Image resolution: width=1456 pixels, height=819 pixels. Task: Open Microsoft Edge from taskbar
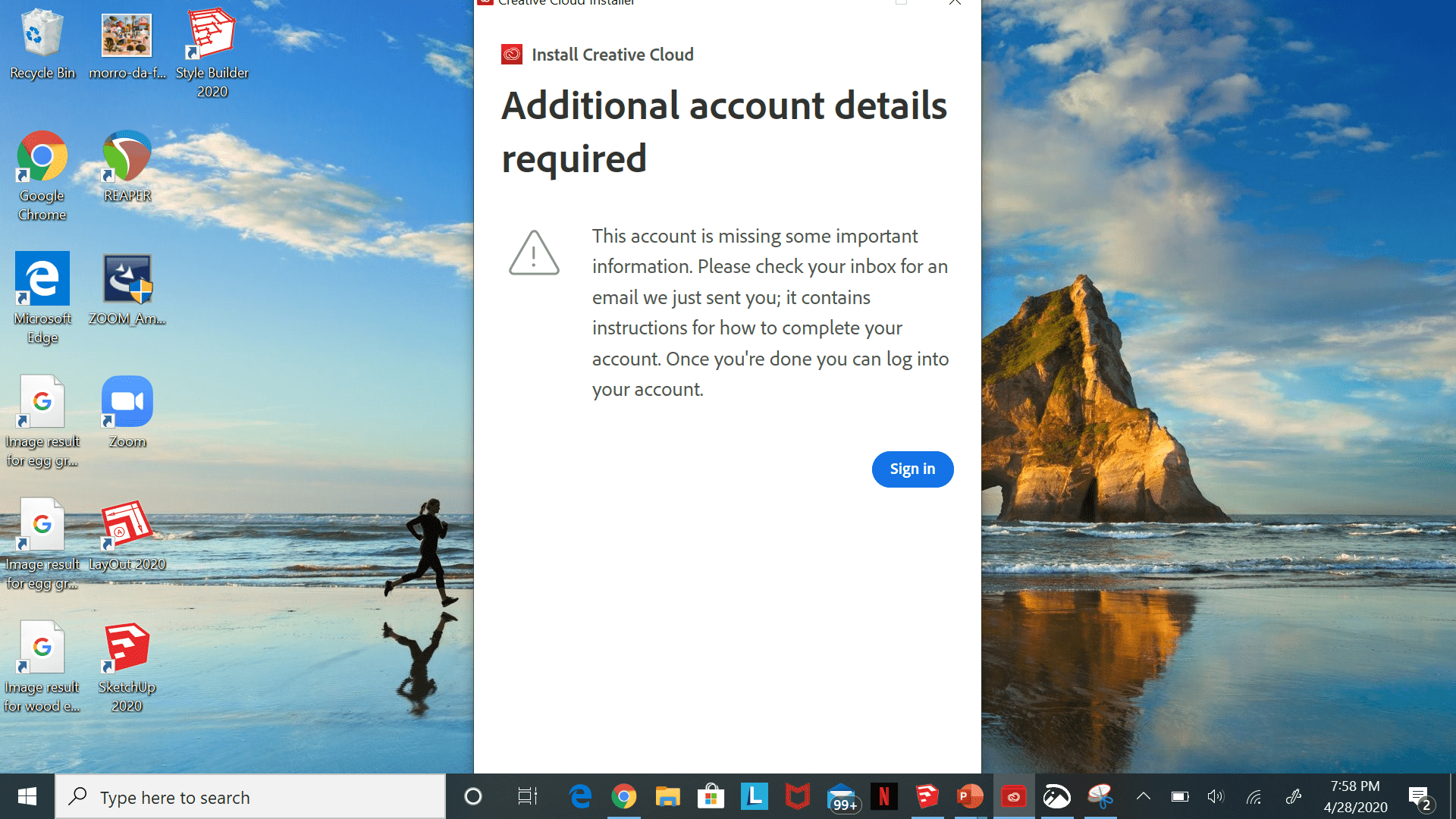point(581,797)
